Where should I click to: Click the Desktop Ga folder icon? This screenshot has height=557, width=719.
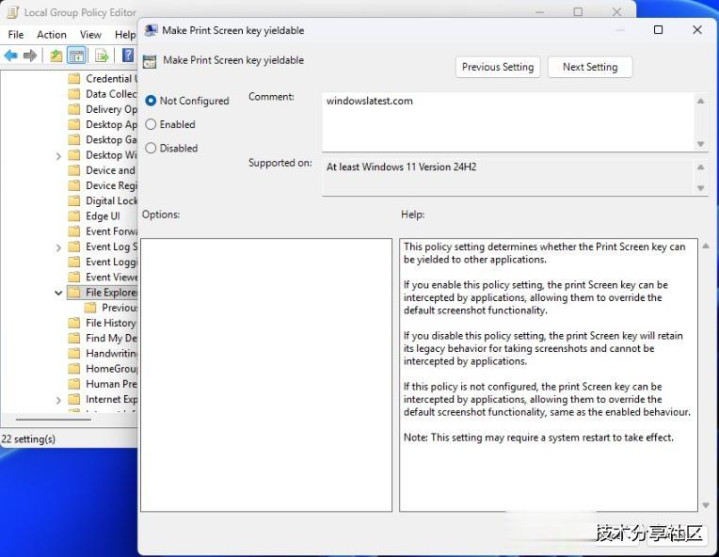[x=74, y=139]
